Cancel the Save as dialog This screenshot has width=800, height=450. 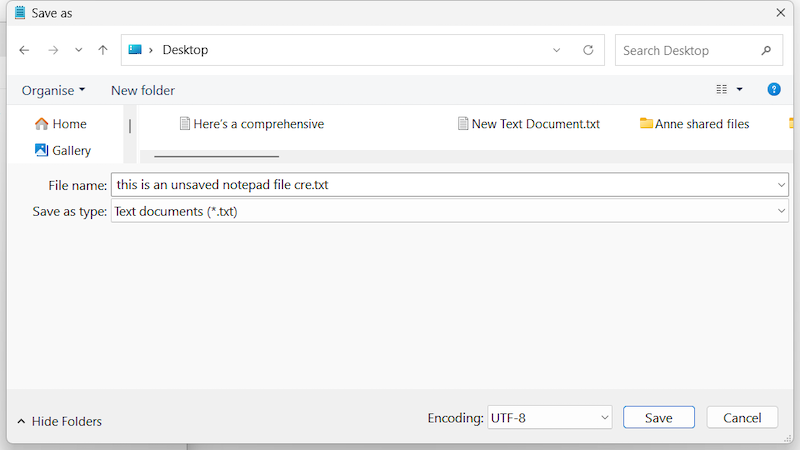(742, 418)
